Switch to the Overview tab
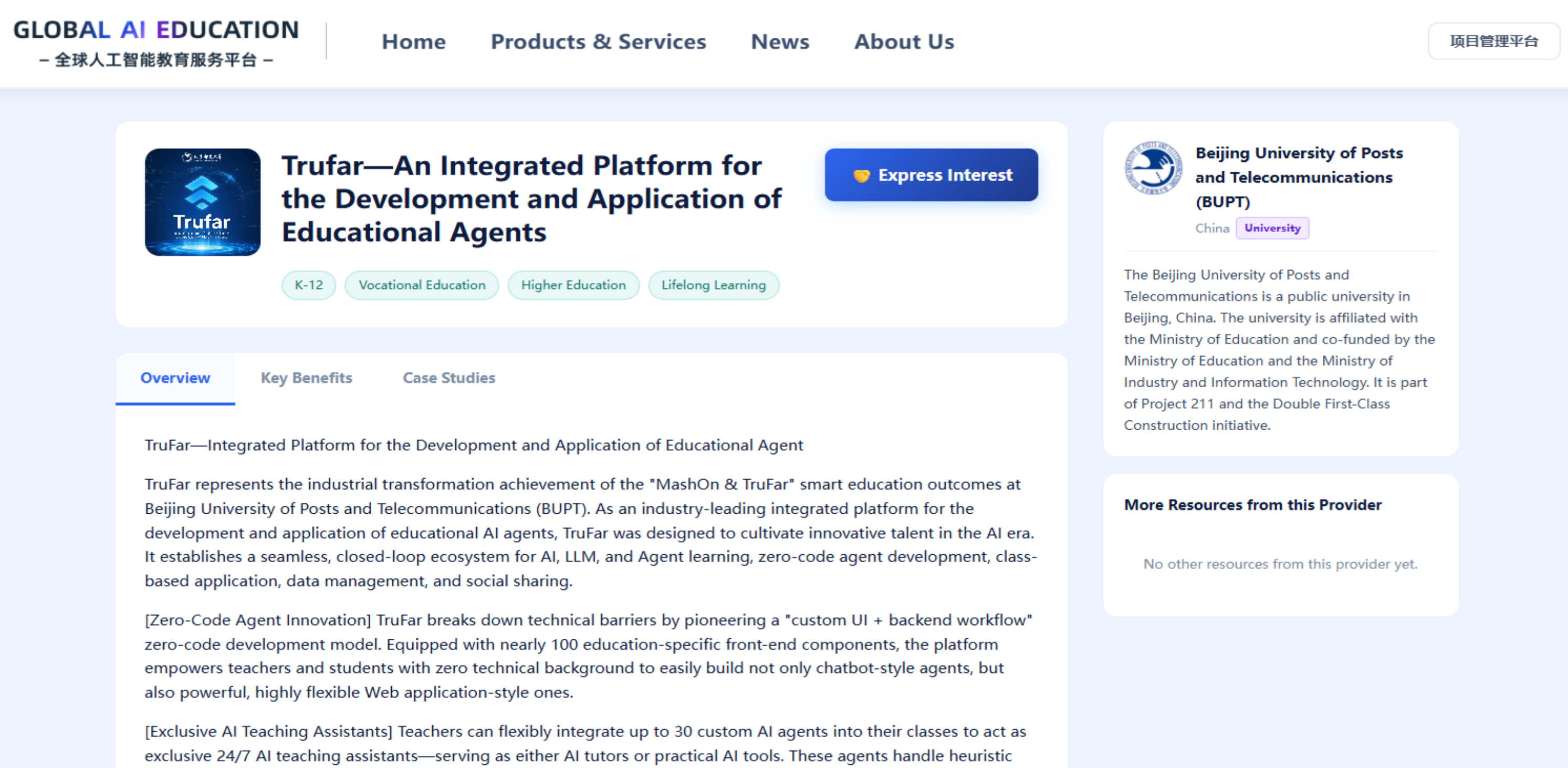1568x768 pixels. point(175,378)
